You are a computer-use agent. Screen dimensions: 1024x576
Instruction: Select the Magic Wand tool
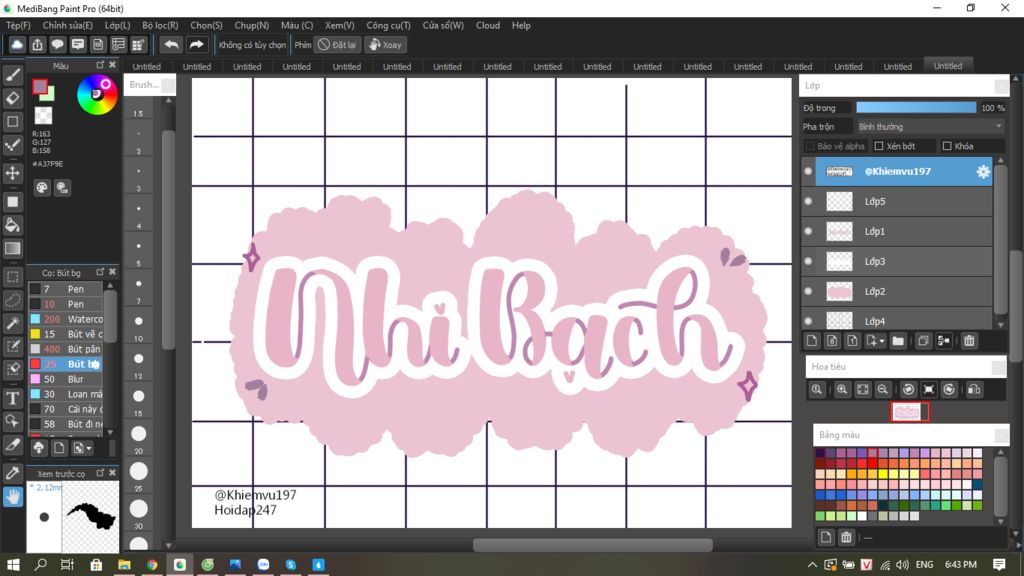(x=12, y=323)
